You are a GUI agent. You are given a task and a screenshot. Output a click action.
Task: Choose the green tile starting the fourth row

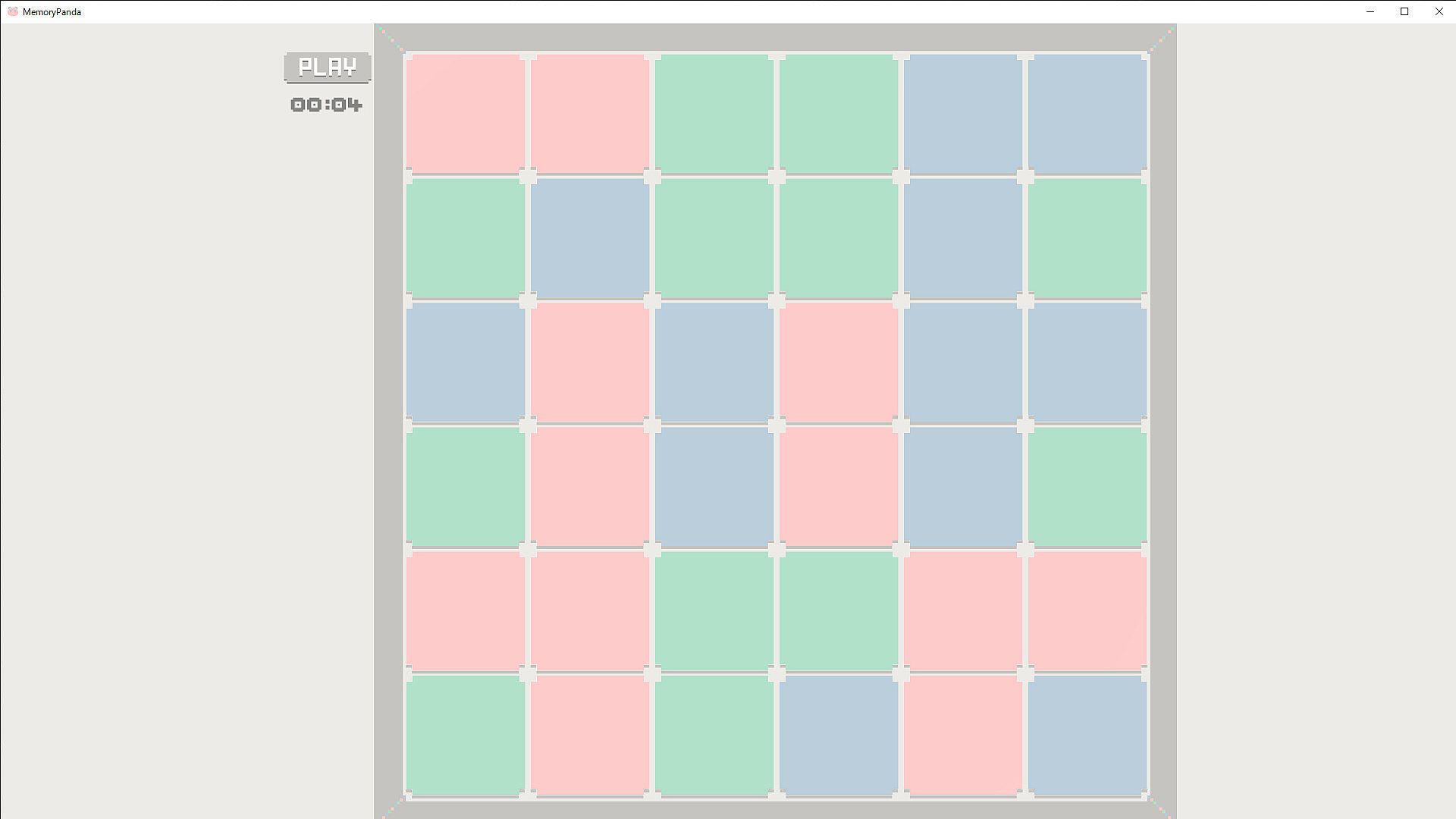click(x=466, y=486)
